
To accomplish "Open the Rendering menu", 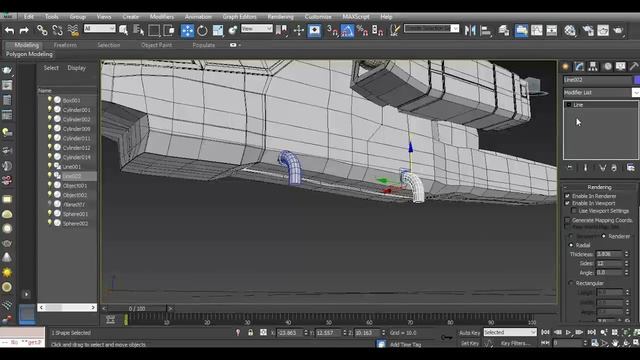I will click(x=280, y=17).
